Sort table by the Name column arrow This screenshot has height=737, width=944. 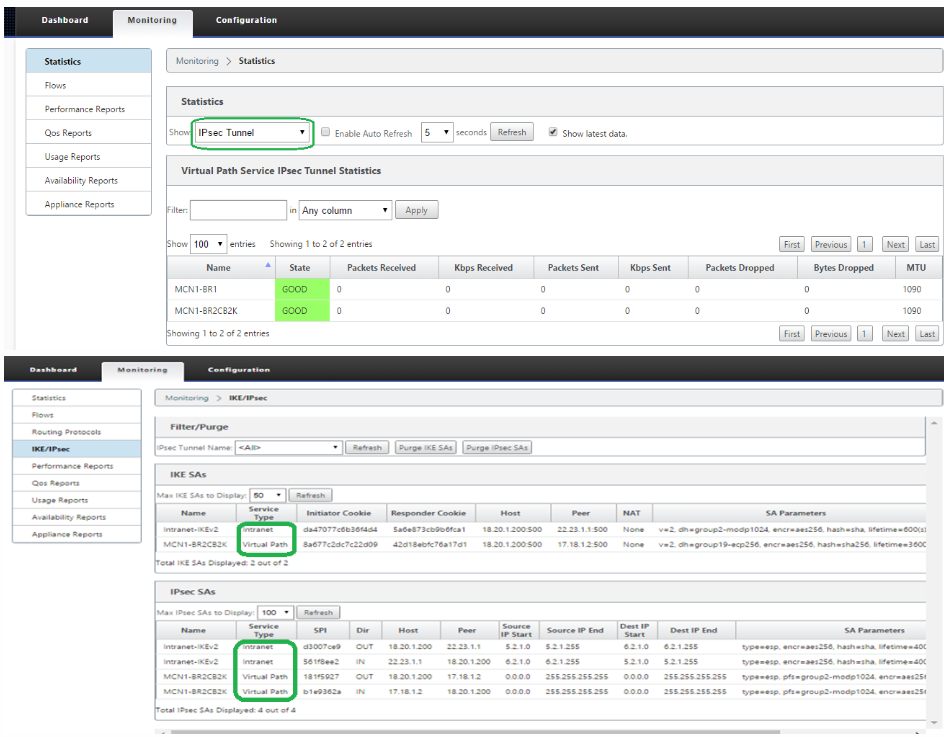click(x=267, y=266)
